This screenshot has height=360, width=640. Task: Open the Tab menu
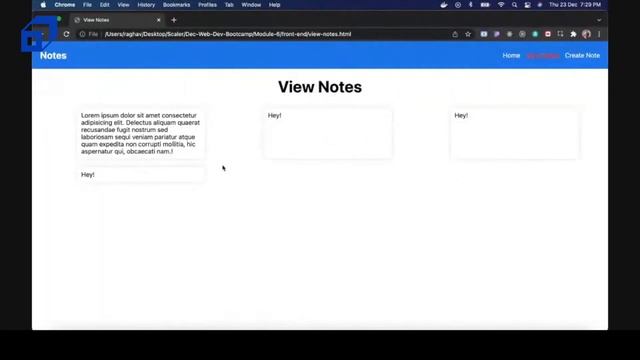coord(229,5)
